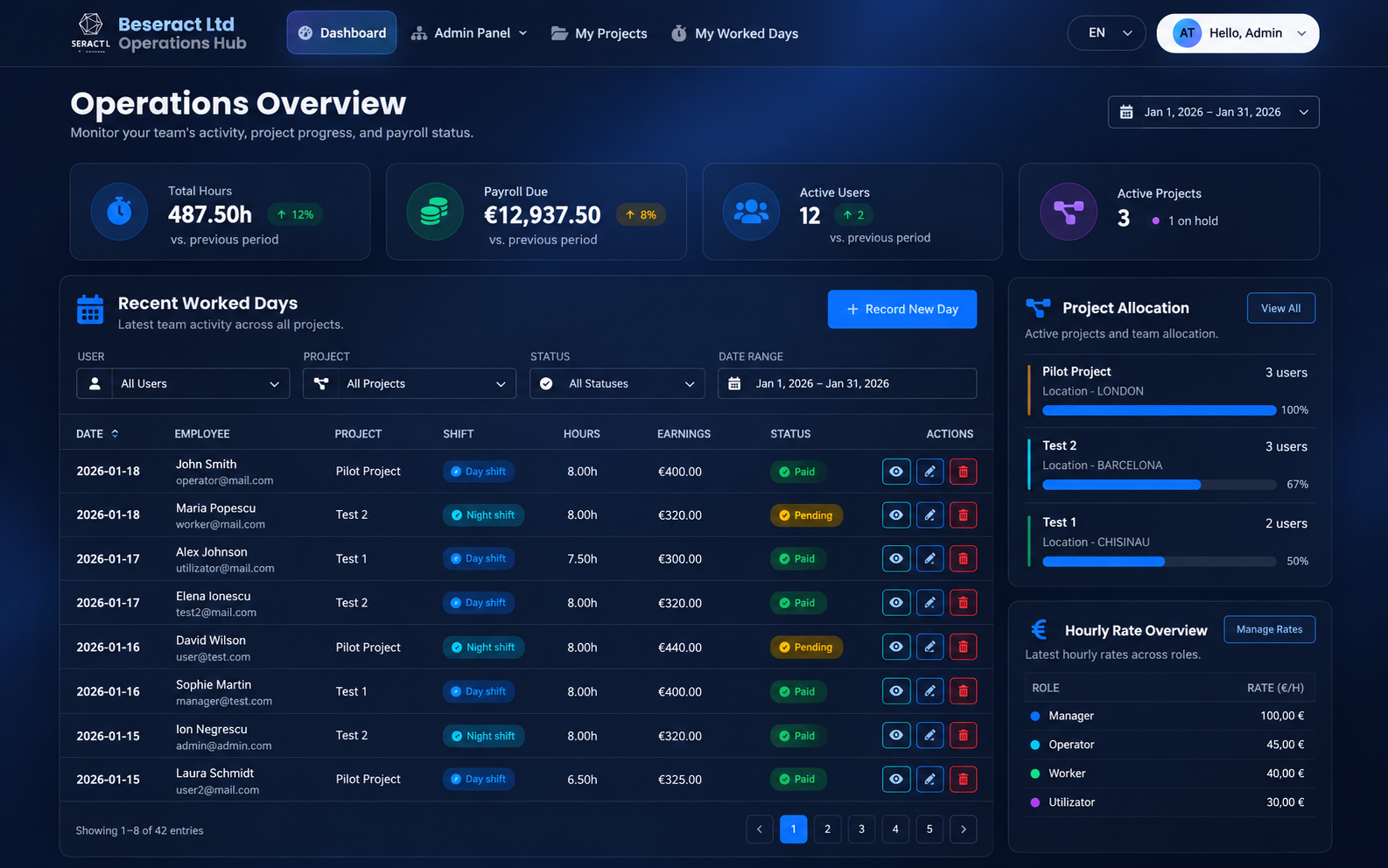Image resolution: width=1388 pixels, height=868 pixels.
Task: Click the AT user avatar
Action: click(x=1187, y=33)
